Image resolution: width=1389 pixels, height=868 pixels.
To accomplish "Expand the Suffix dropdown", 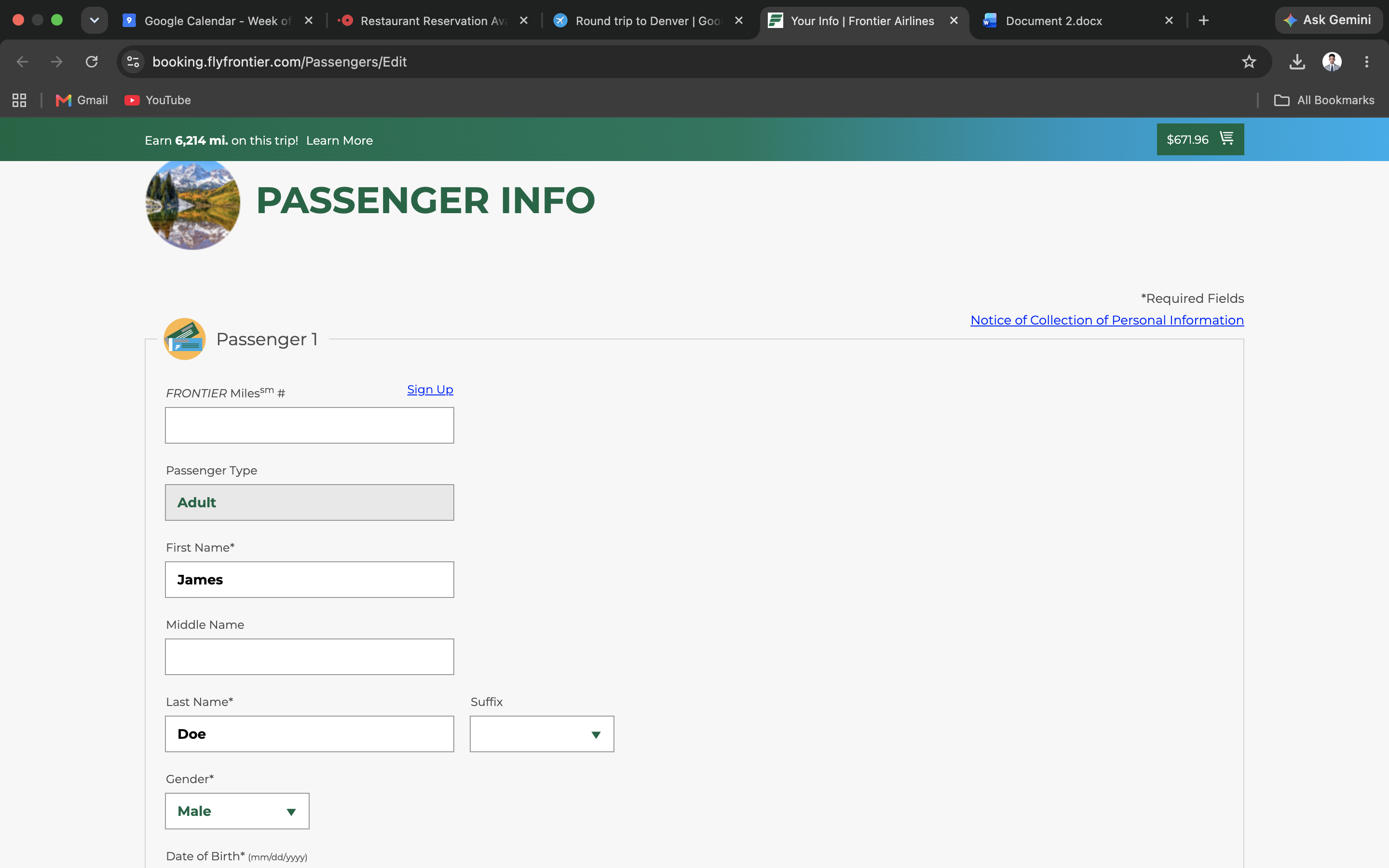I will (542, 733).
